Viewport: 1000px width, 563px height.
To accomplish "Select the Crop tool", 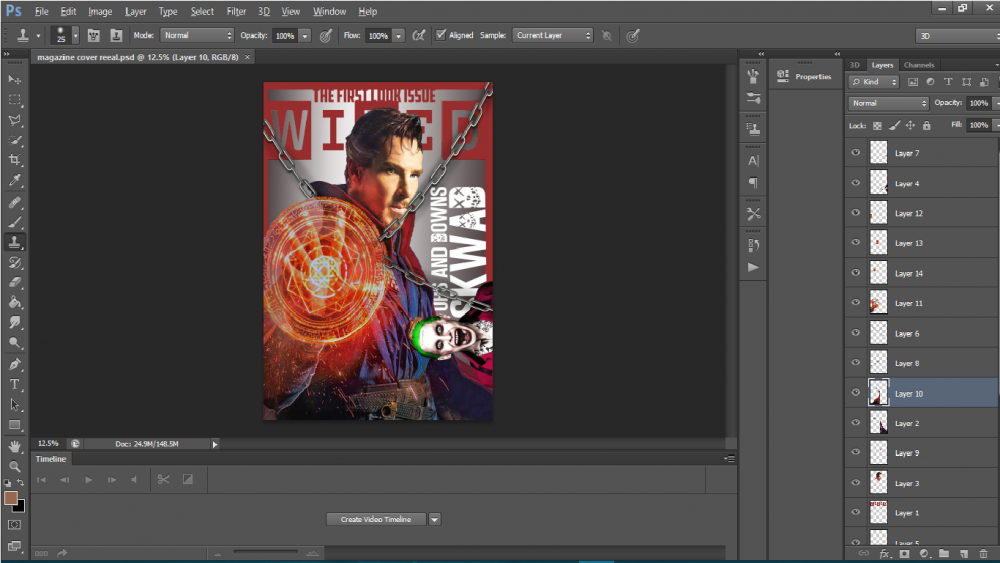I will click(x=15, y=160).
